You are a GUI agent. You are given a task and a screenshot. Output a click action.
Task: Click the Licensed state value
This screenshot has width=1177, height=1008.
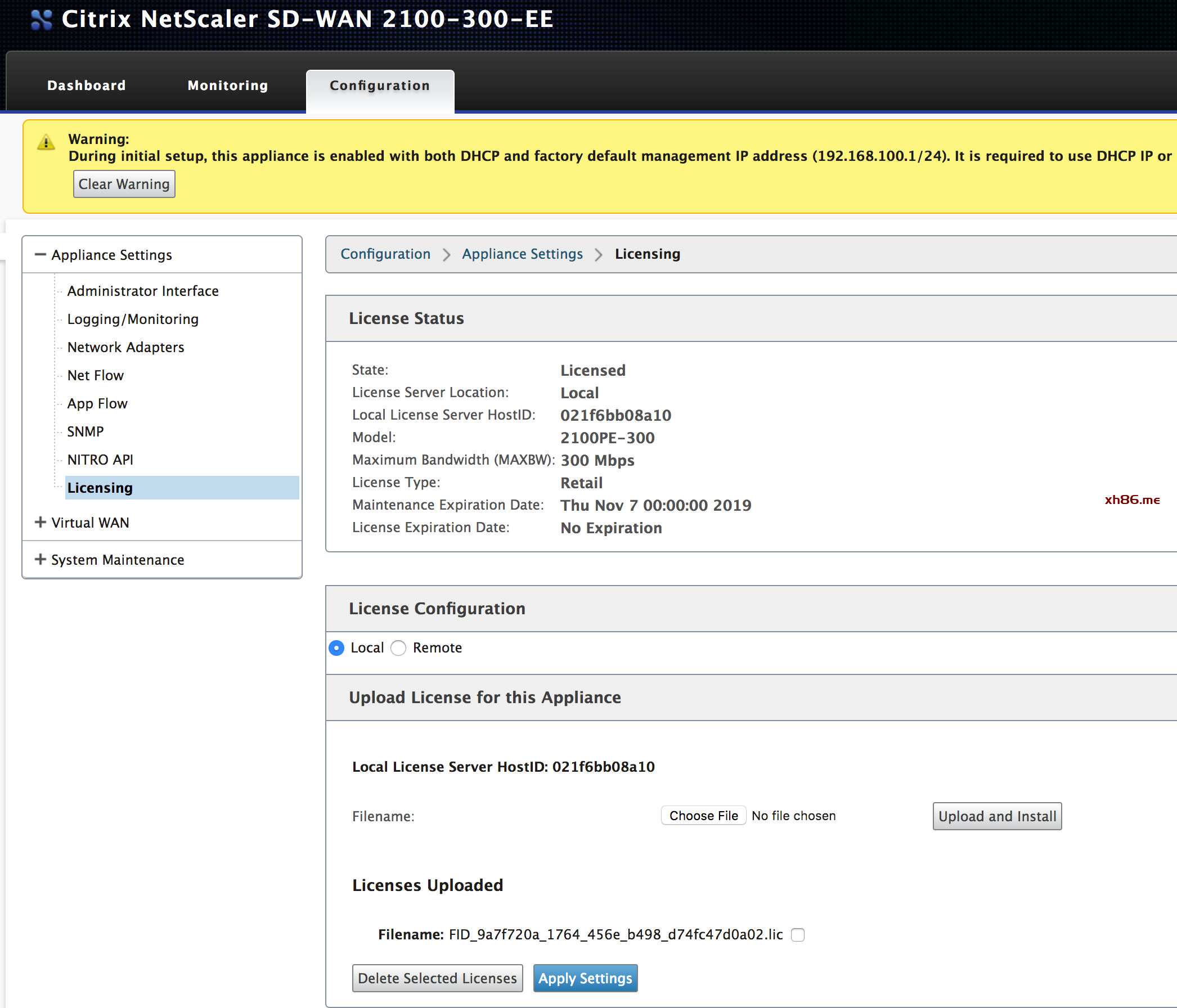click(593, 370)
